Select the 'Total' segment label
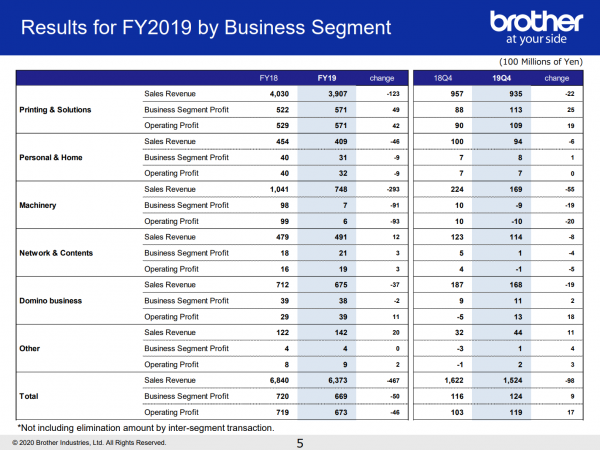Screen dimensions: 600x450 point(29,396)
